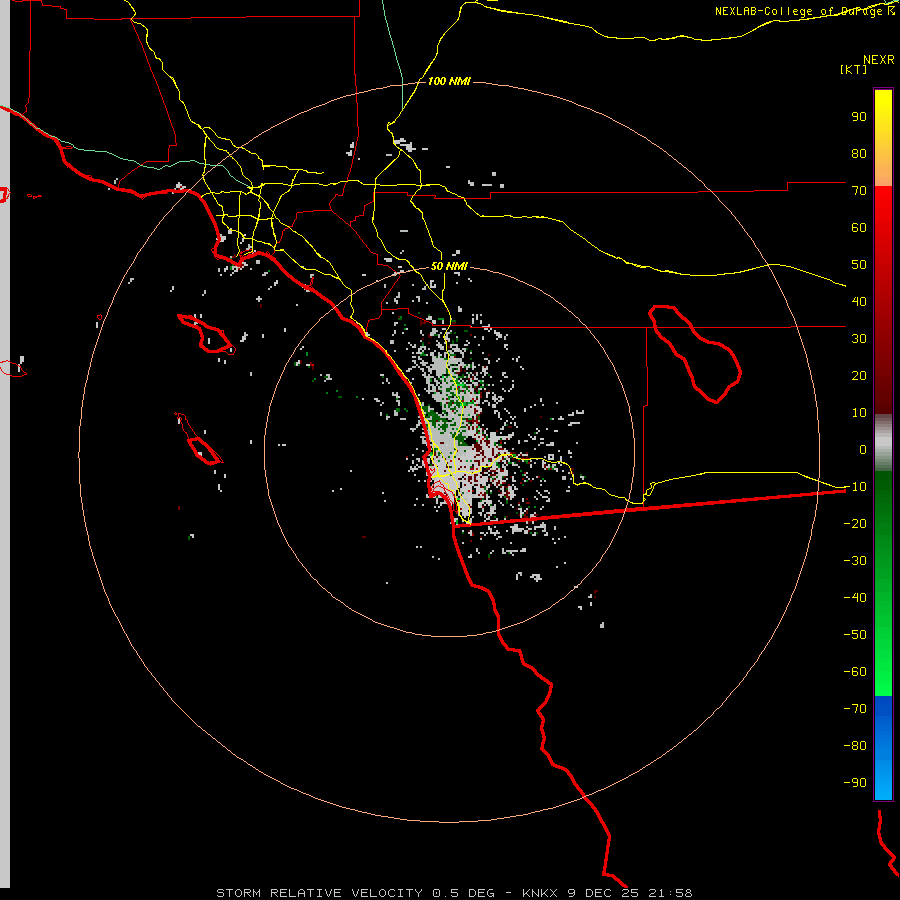The height and width of the screenshot is (900, 900).
Task: Click the -60 value on the velocity scale
Action: (855, 672)
